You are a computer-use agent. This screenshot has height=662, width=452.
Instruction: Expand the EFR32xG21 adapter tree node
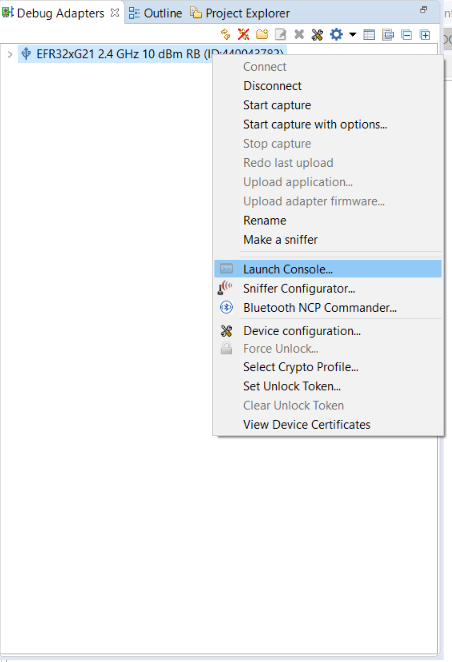10,54
